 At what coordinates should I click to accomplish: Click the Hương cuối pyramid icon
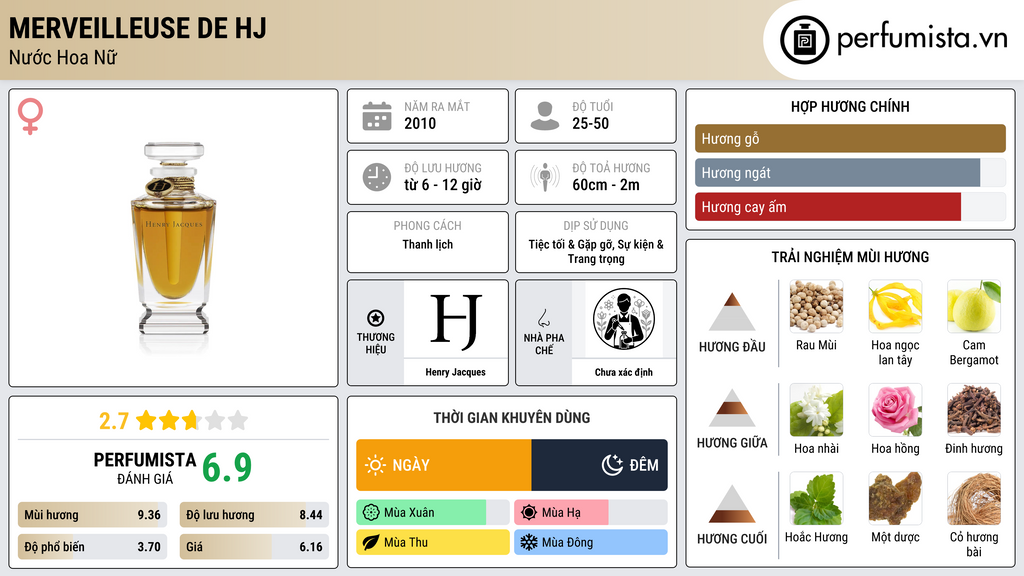732,504
